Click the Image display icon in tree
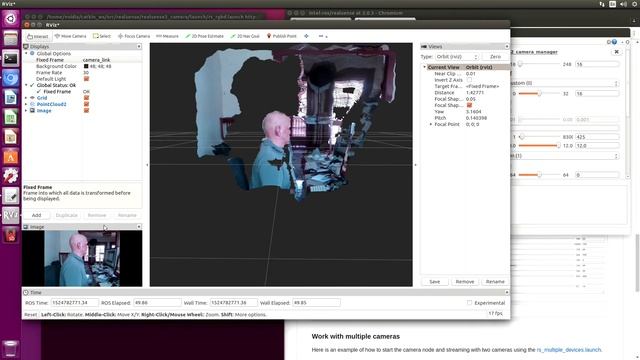 point(32,111)
